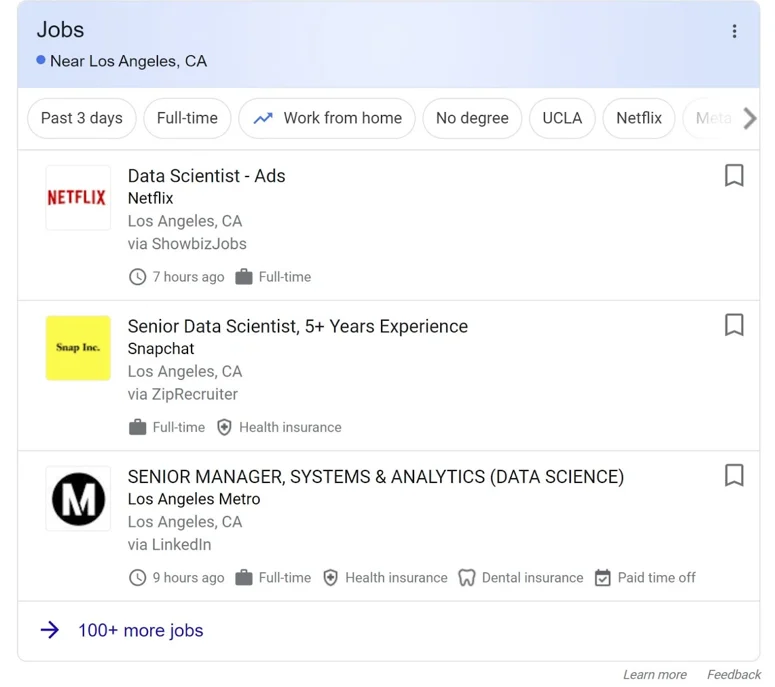Image resolution: width=775 pixels, height=687 pixels.
Task: Bookmark the Senior Data Scientist Snapchat job
Action: [734, 325]
